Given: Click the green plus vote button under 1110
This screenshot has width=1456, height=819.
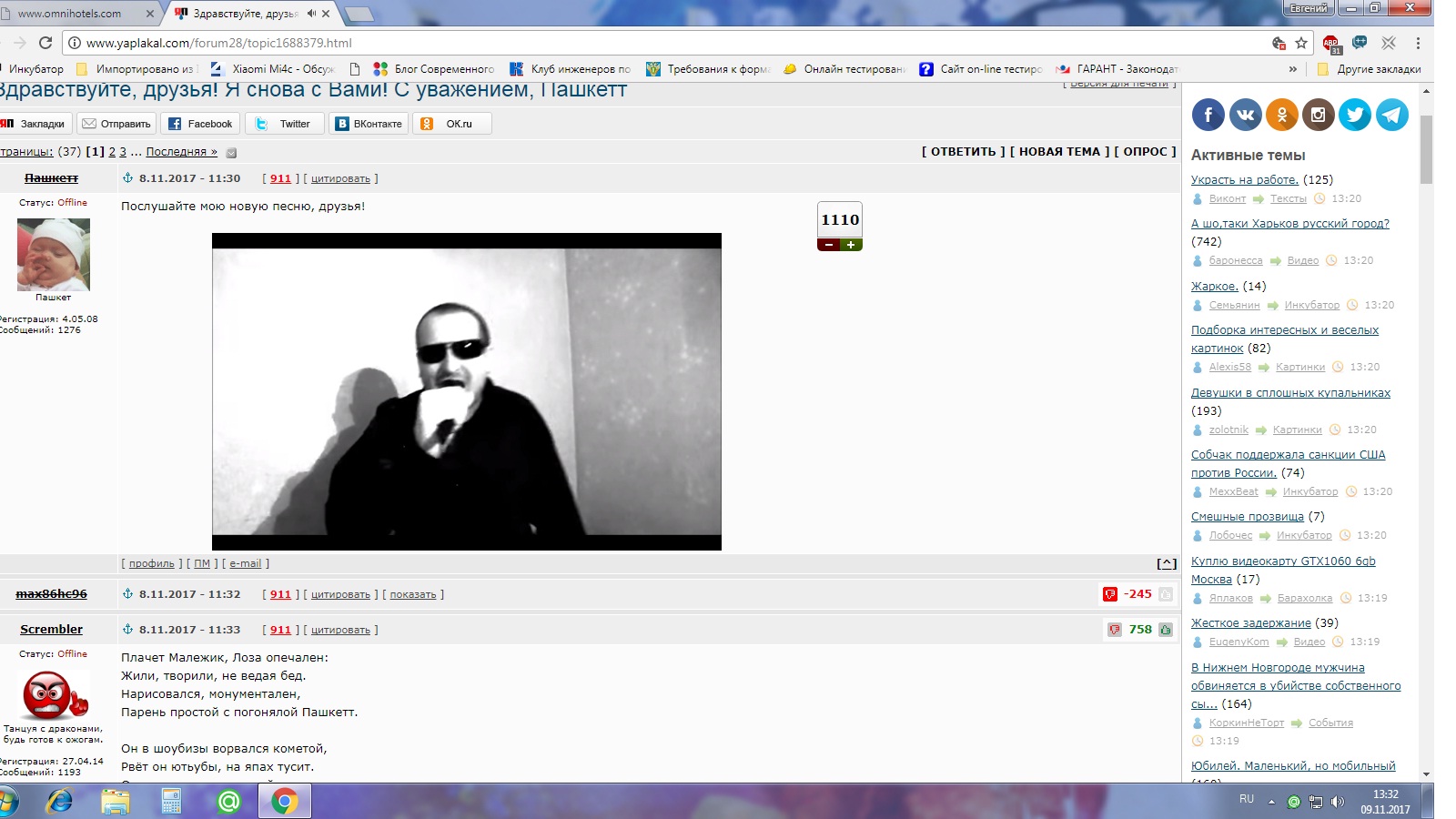Looking at the screenshot, I should (x=851, y=245).
